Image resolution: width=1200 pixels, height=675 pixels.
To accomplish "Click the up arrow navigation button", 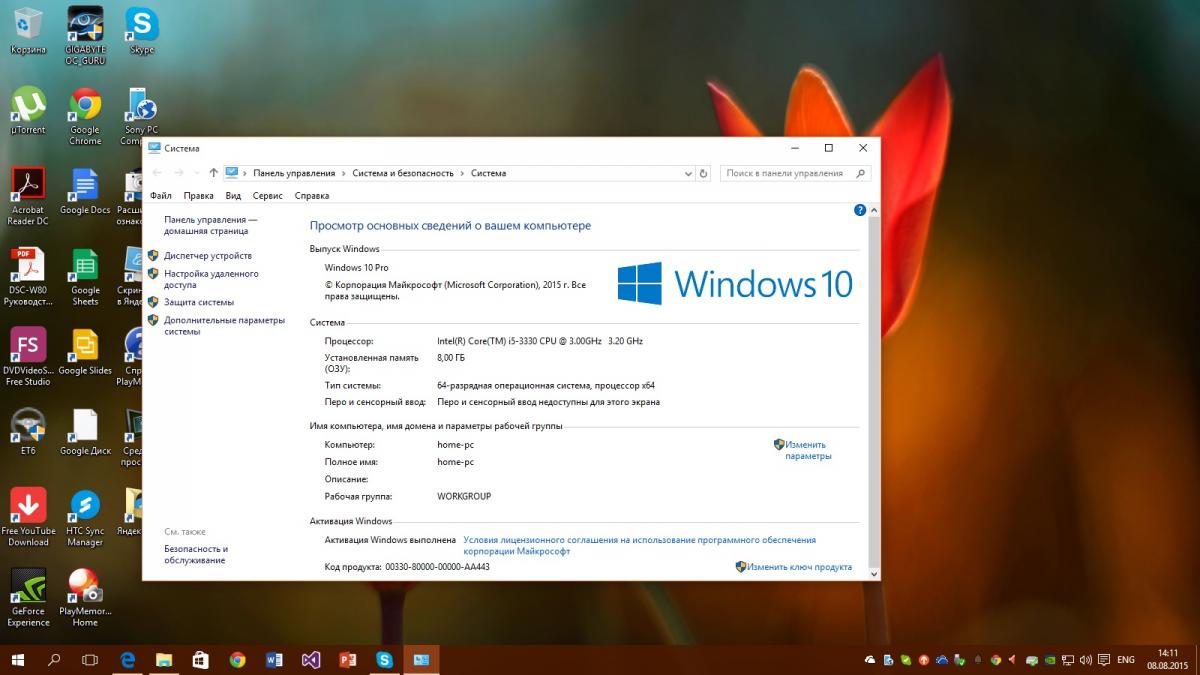I will click(x=213, y=173).
